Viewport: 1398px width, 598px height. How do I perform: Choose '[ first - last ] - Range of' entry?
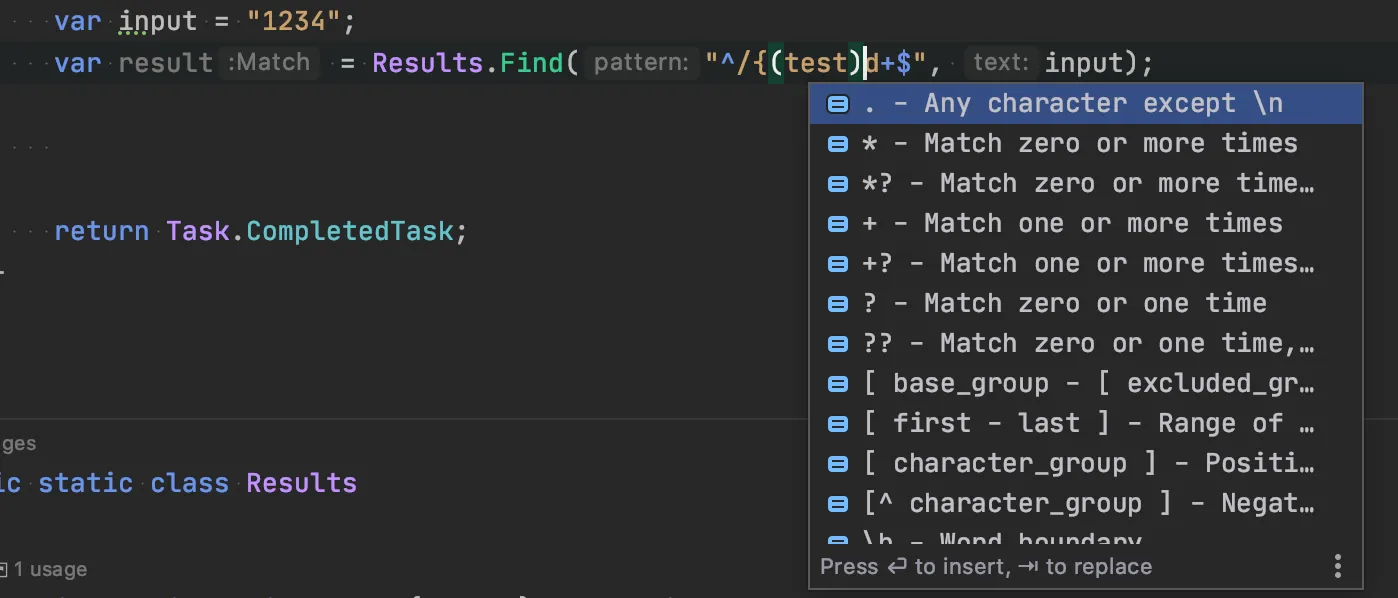pos(1085,423)
